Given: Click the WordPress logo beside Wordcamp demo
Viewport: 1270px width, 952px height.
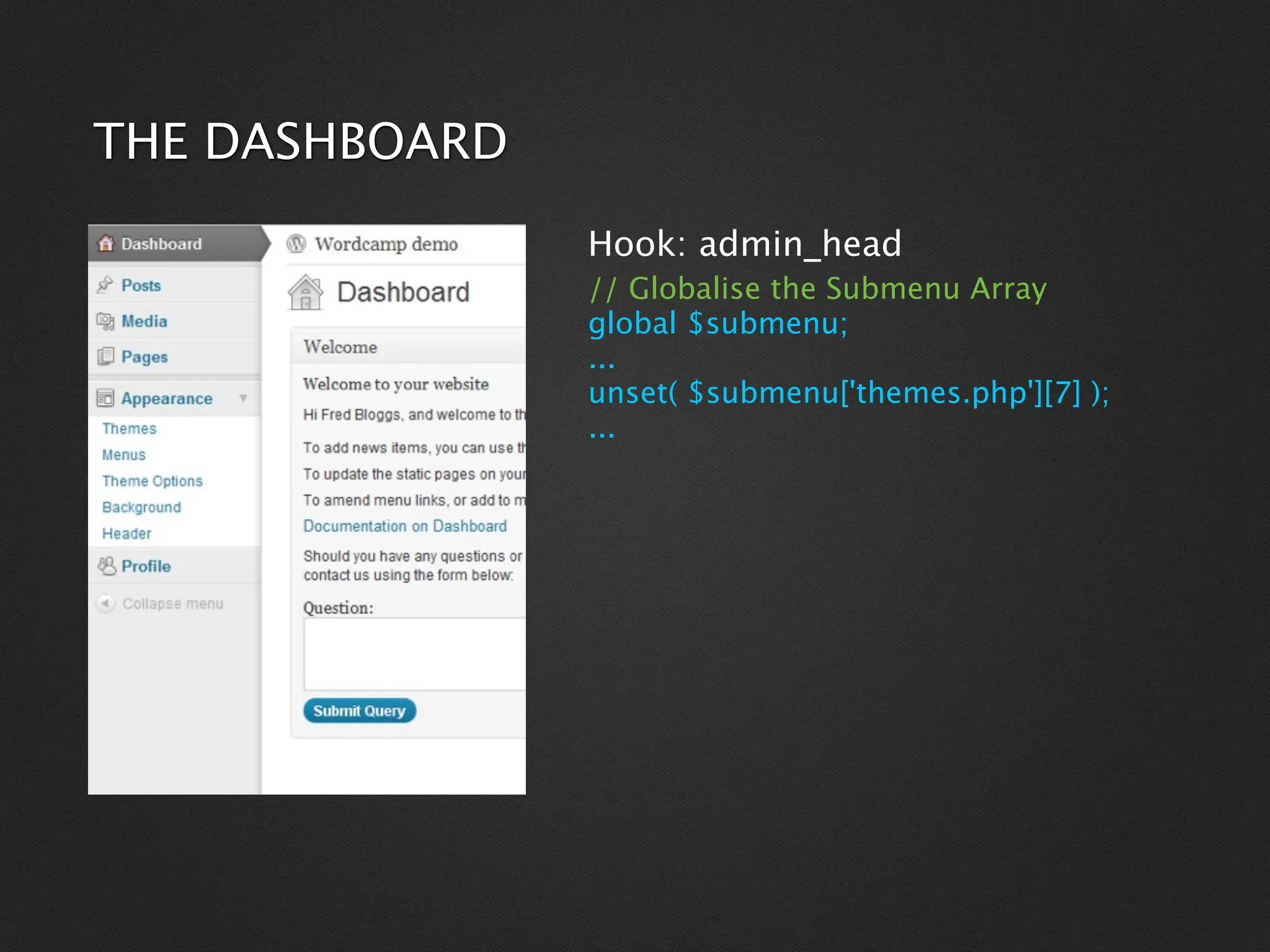Looking at the screenshot, I should pyautogui.click(x=296, y=244).
